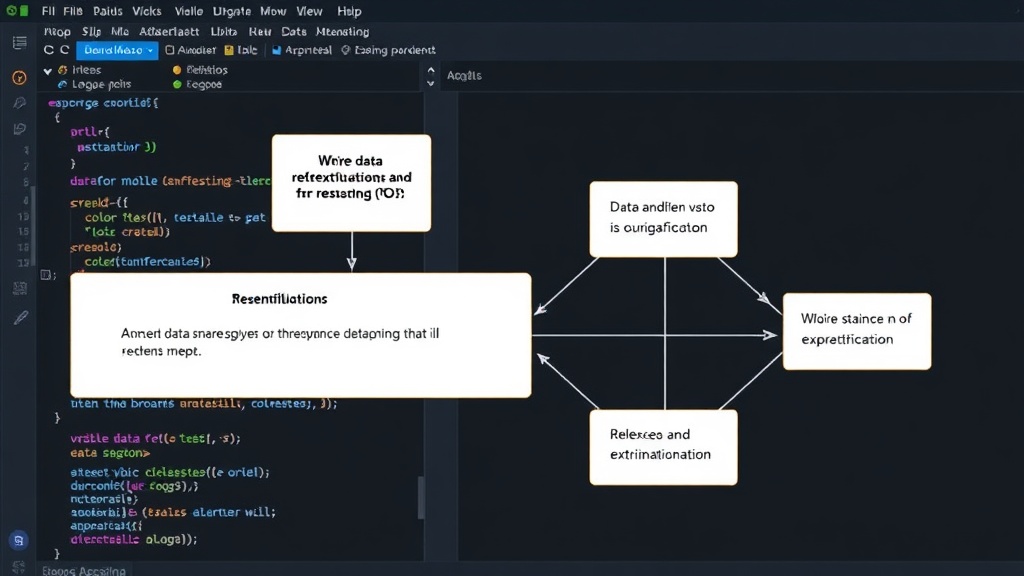Image resolution: width=1024 pixels, height=576 pixels.
Task: Open the blue DanidMazo dropdown
Action: pyautogui.click(x=117, y=50)
